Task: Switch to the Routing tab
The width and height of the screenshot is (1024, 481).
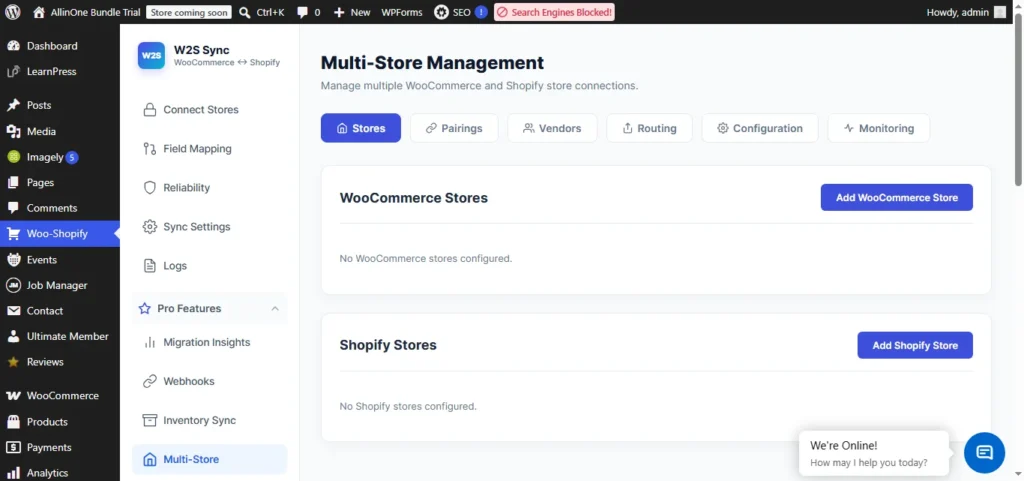Action: (649, 128)
